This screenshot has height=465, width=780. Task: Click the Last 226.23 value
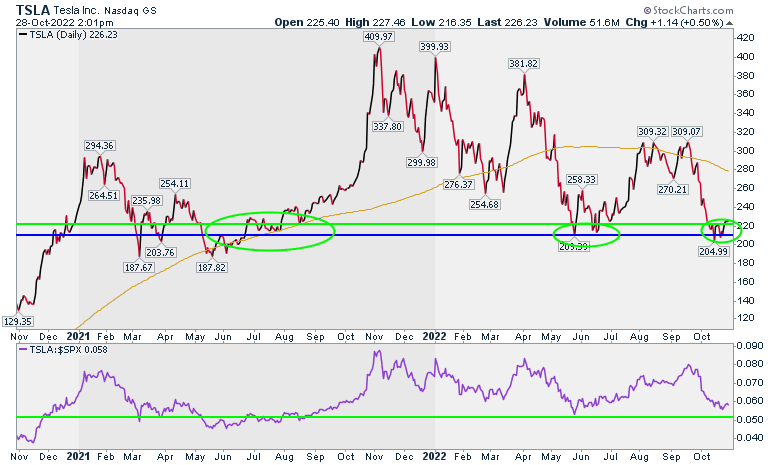pyautogui.click(x=507, y=22)
